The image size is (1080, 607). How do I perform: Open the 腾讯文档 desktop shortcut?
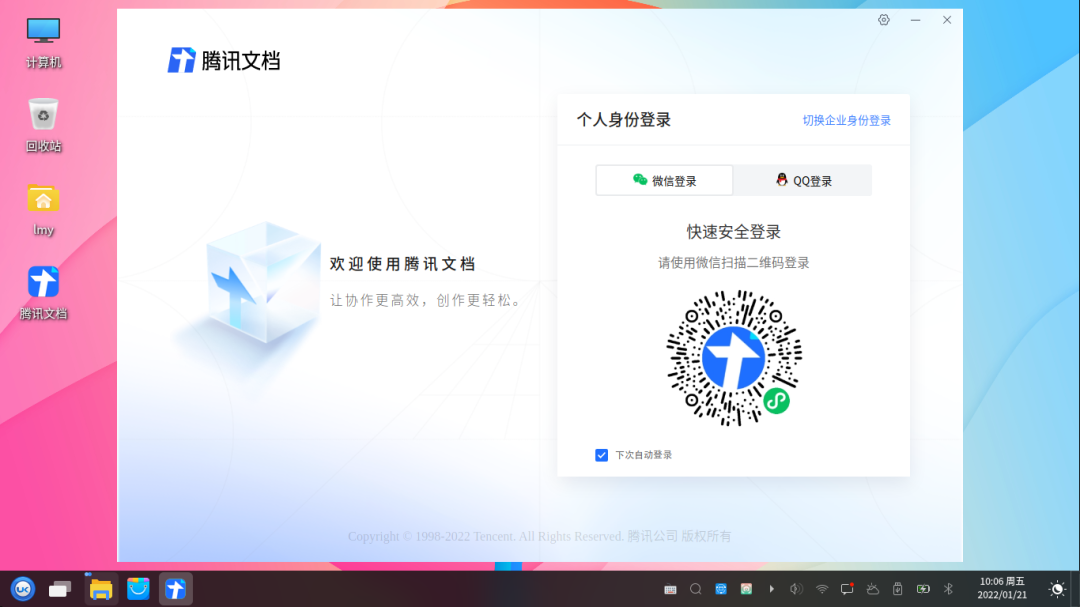43,293
